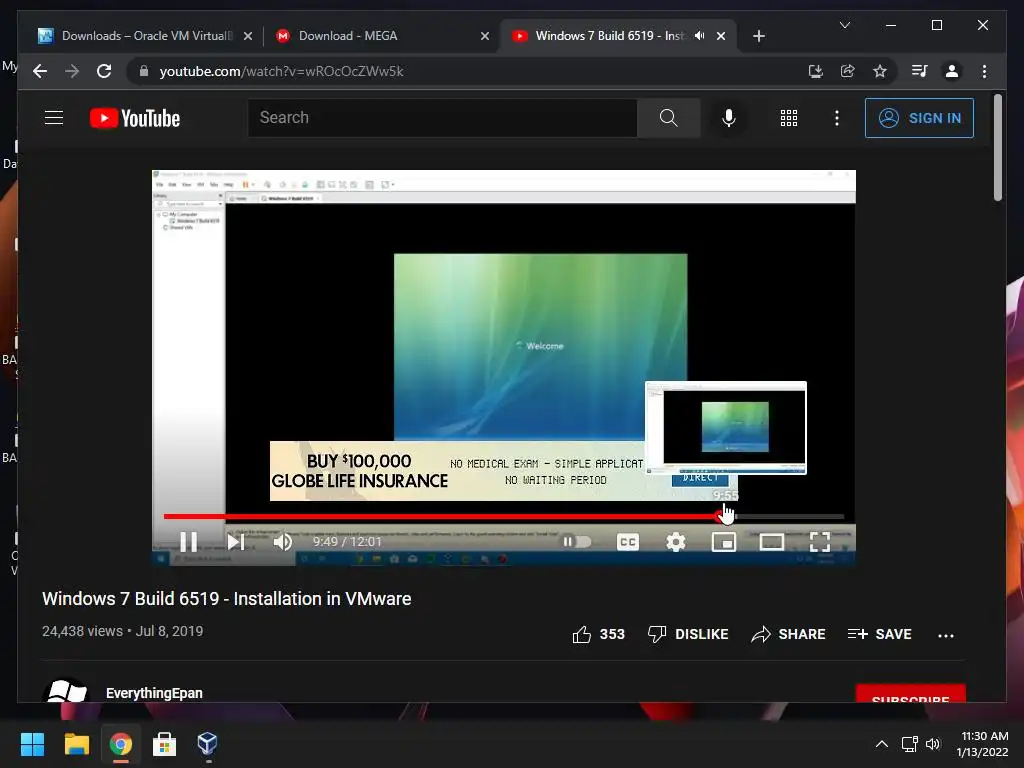Click the Globe Life Insurance ad banner
Screen dimensions: 1024x768
point(457,471)
